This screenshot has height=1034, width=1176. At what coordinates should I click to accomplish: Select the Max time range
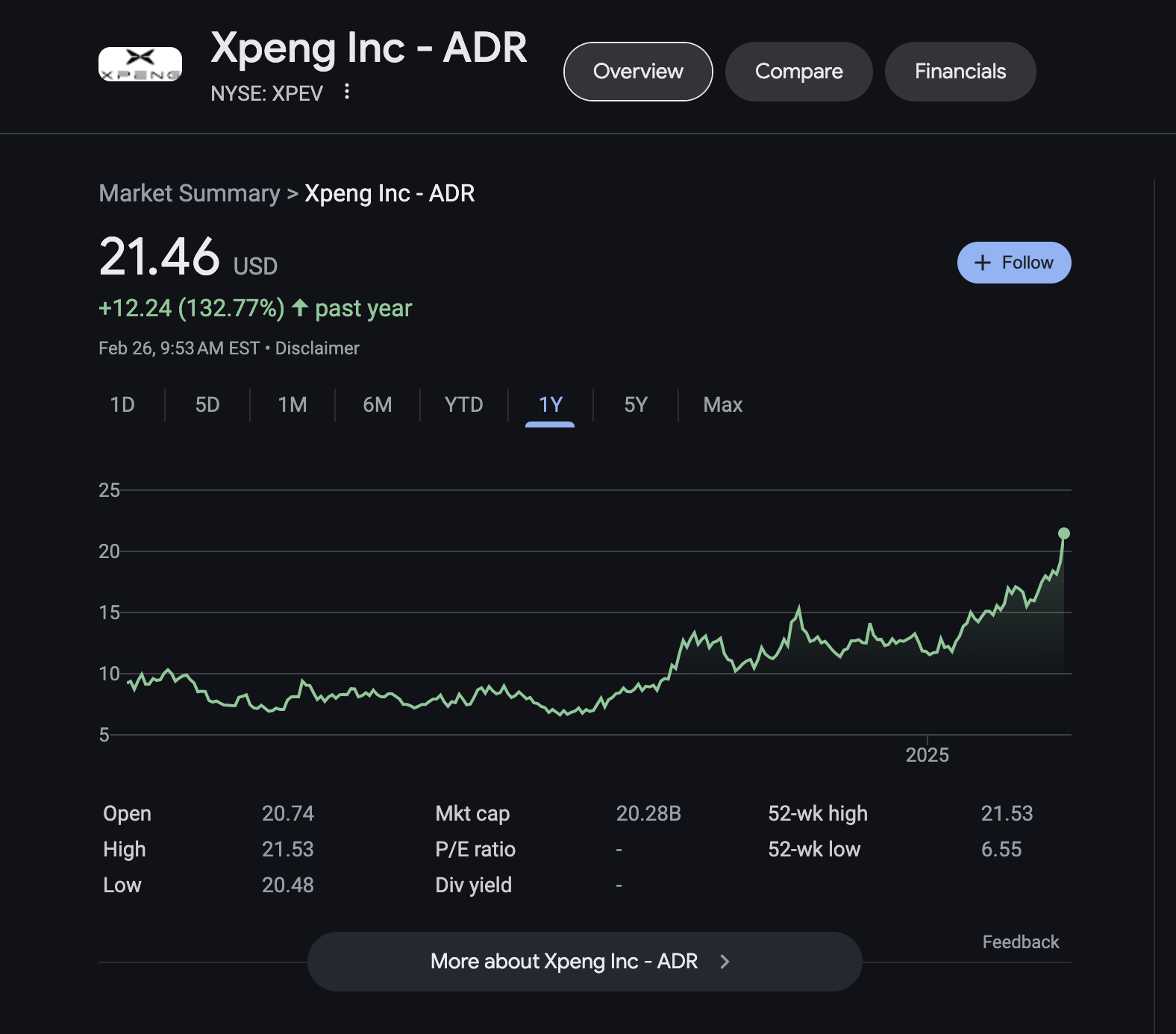pyautogui.click(x=722, y=404)
